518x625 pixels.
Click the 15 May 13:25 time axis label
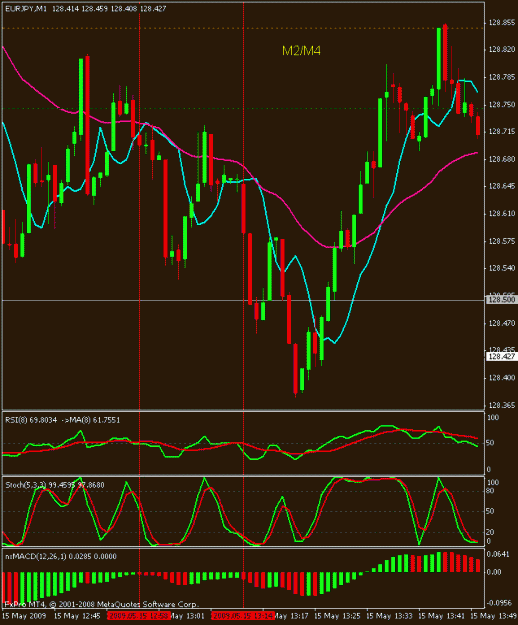[x=337, y=616]
